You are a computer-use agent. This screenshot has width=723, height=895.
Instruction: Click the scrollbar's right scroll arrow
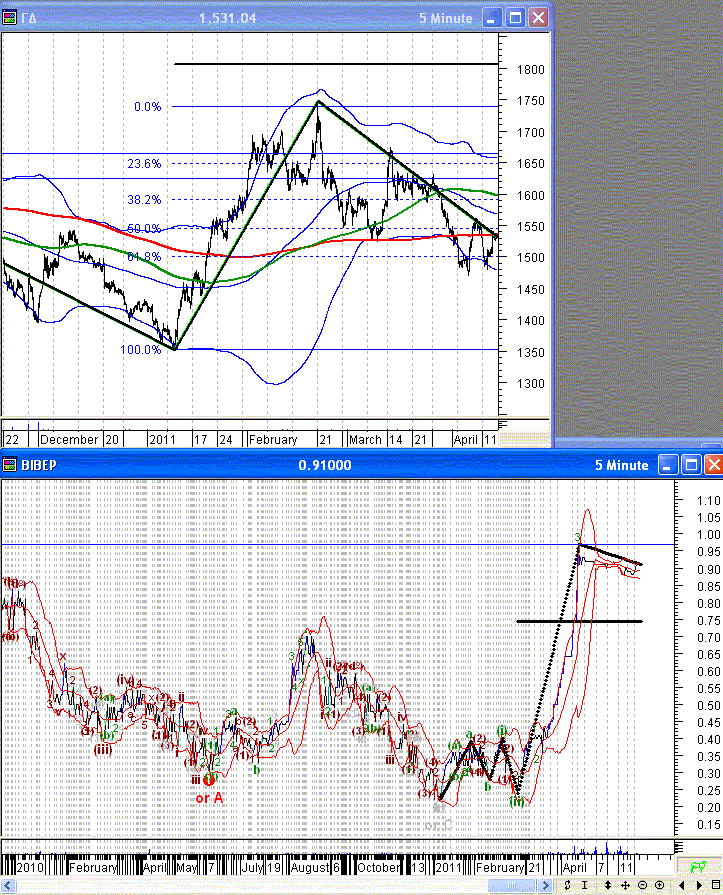point(546,885)
